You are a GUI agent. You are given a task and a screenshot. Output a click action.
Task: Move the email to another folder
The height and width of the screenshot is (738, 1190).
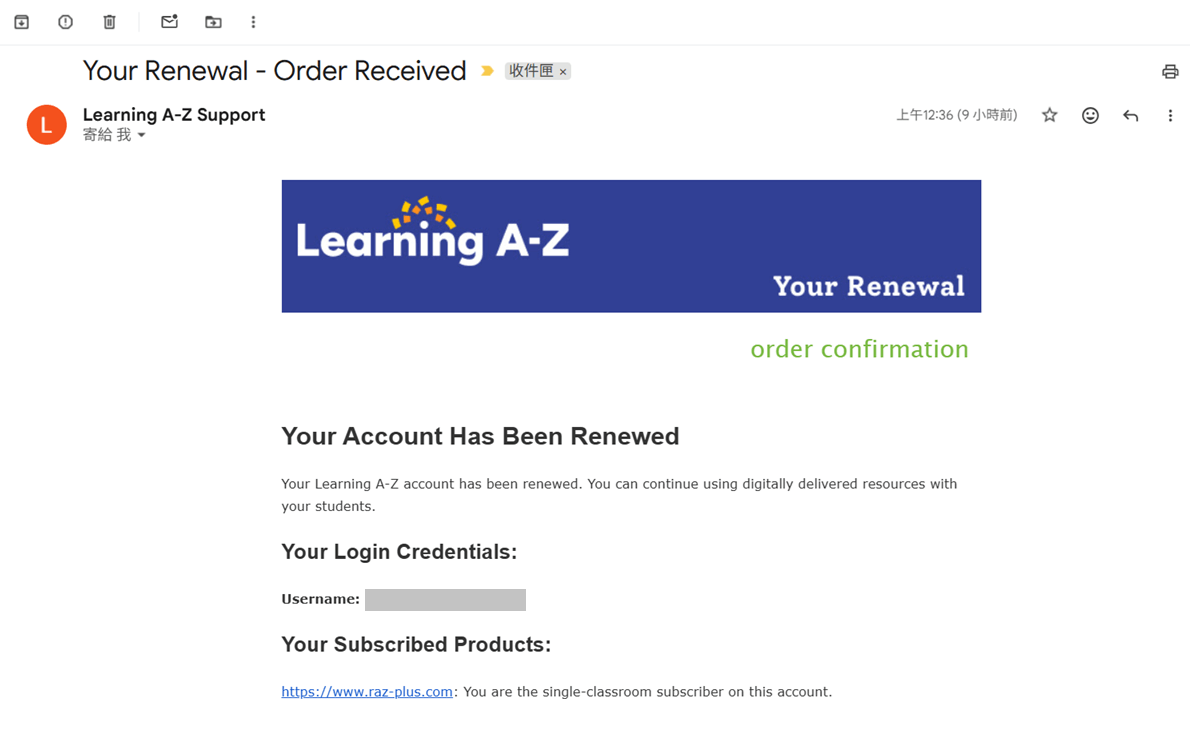(x=213, y=21)
